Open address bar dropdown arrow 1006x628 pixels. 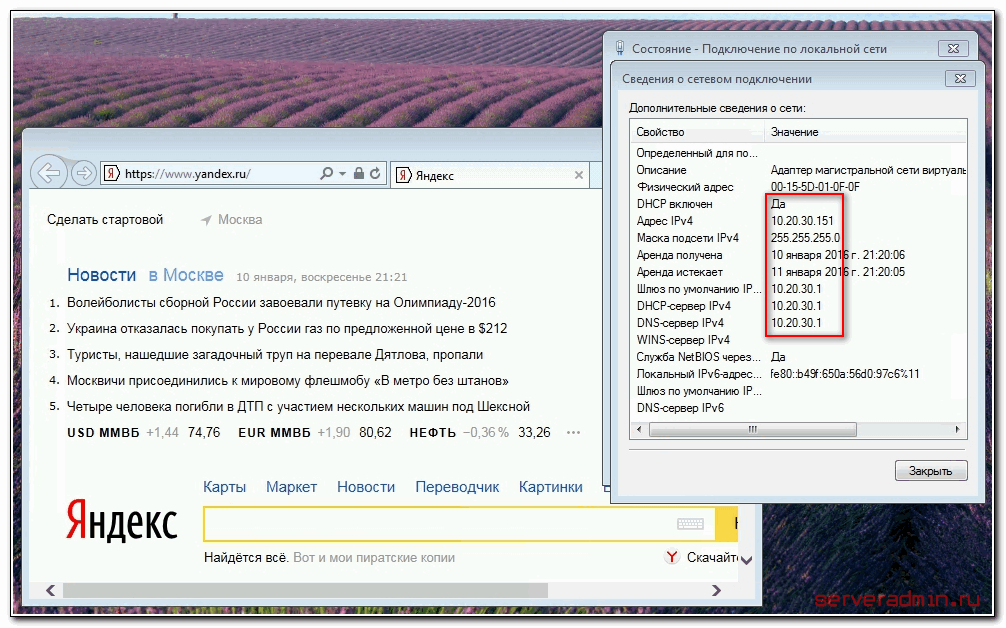[343, 174]
